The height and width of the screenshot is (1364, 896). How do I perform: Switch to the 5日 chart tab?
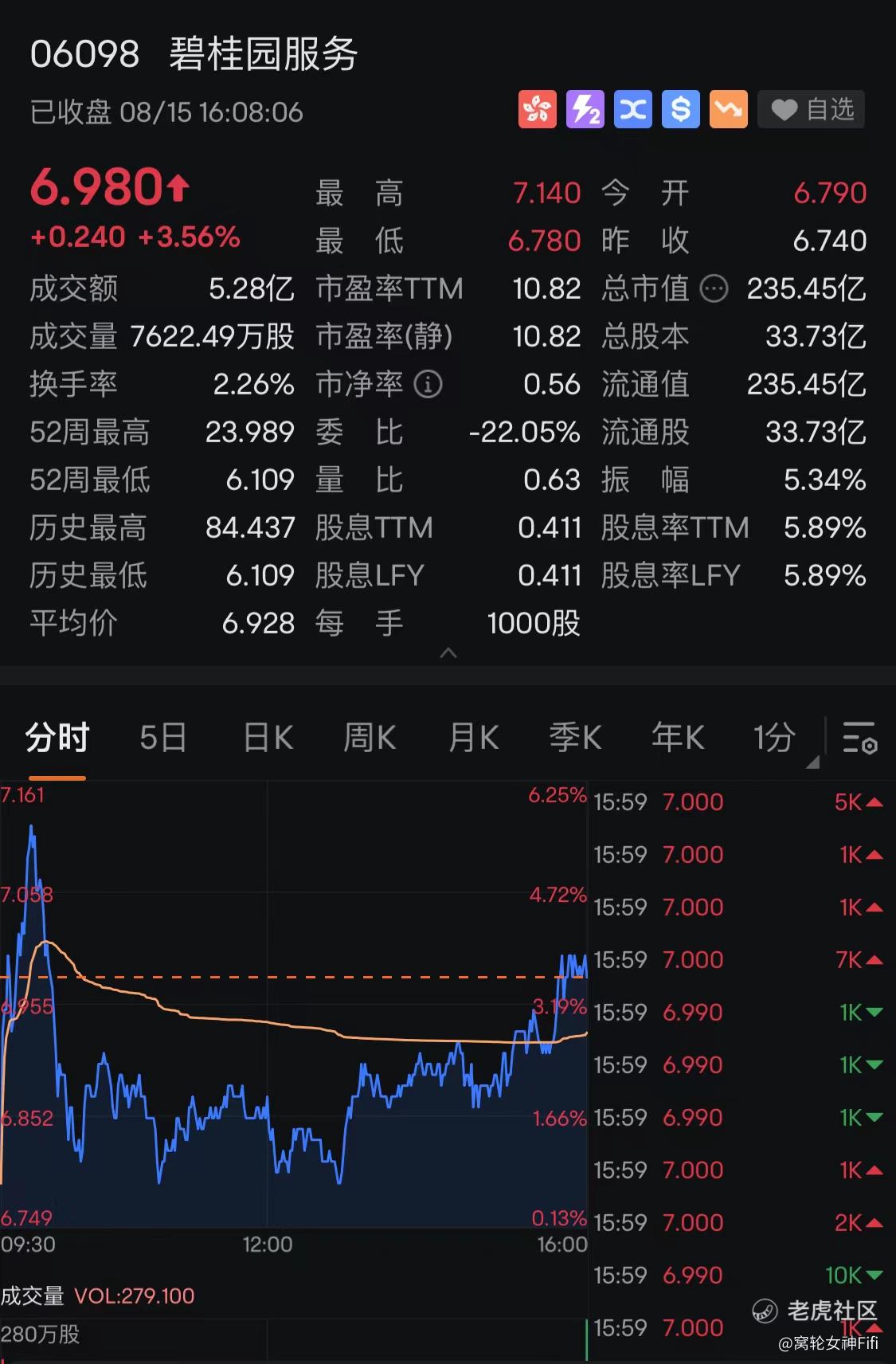(x=162, y=737)
